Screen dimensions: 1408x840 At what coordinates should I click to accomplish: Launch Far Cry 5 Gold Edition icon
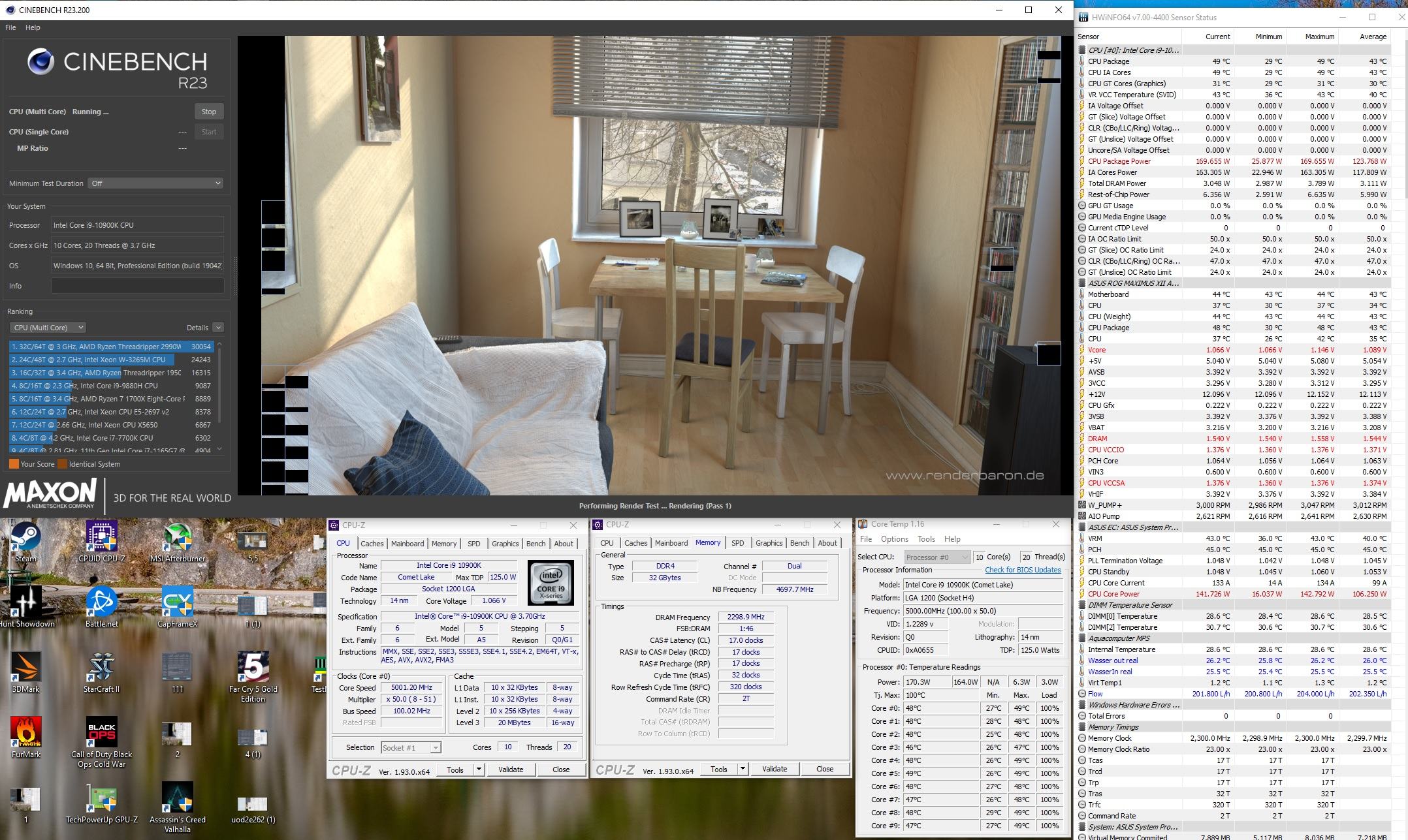253,676
